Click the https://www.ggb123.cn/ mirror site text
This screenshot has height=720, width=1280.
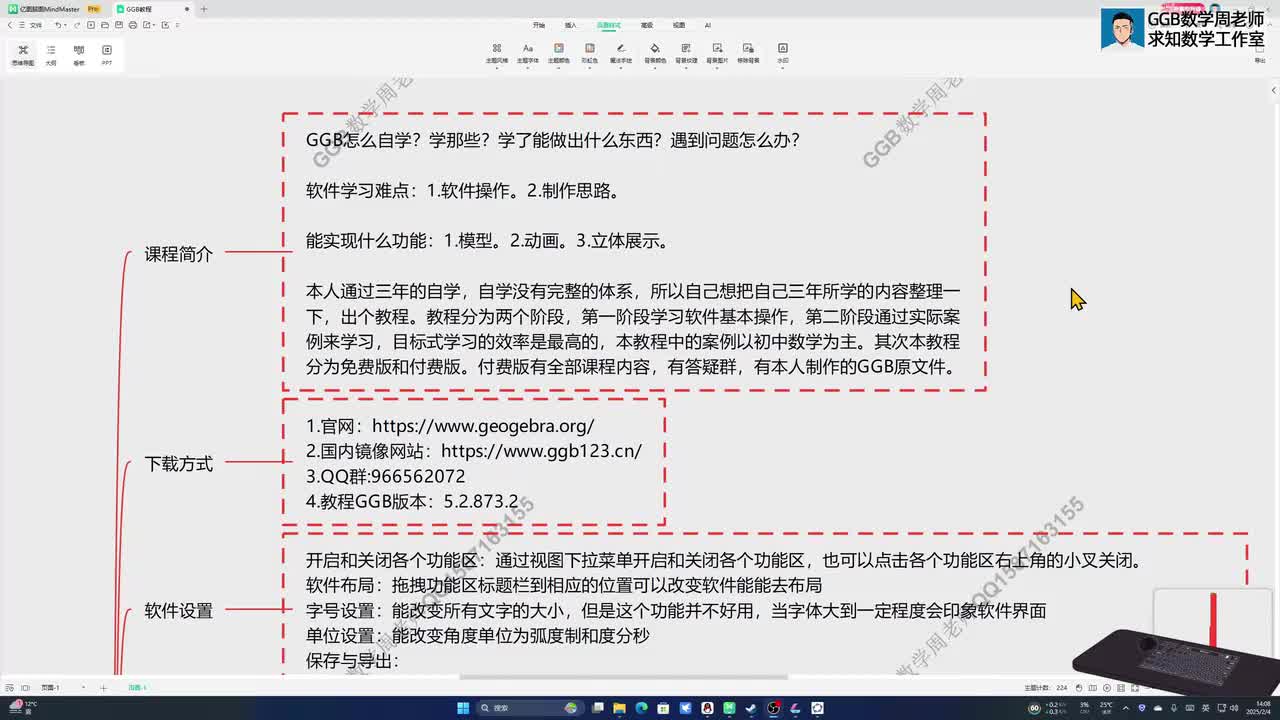(x=541, y=451)
